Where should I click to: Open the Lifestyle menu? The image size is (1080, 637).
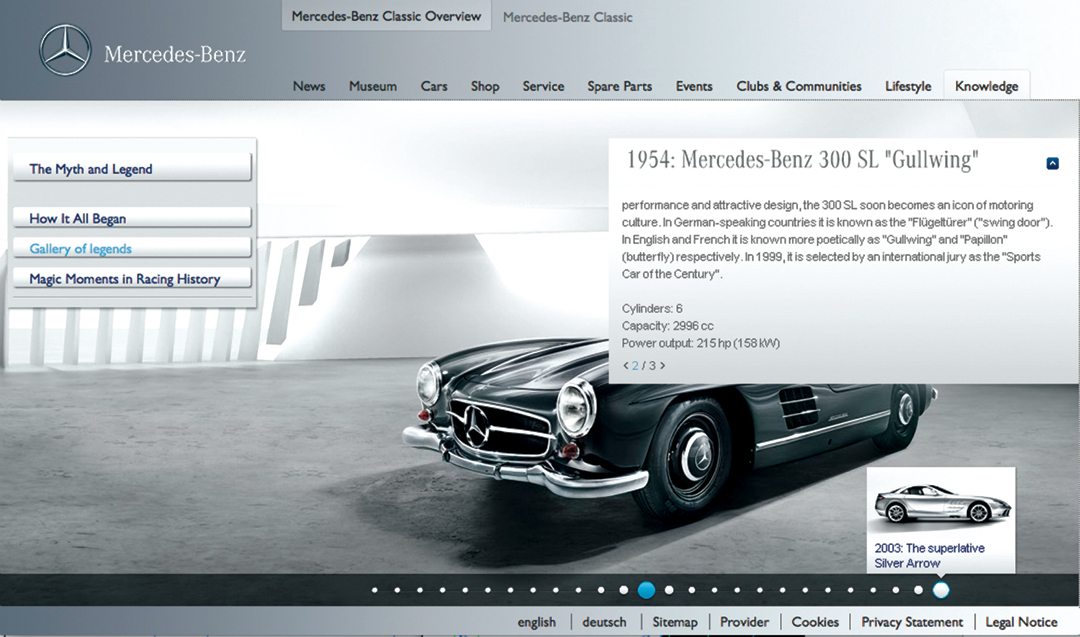[x=908, y=86]
